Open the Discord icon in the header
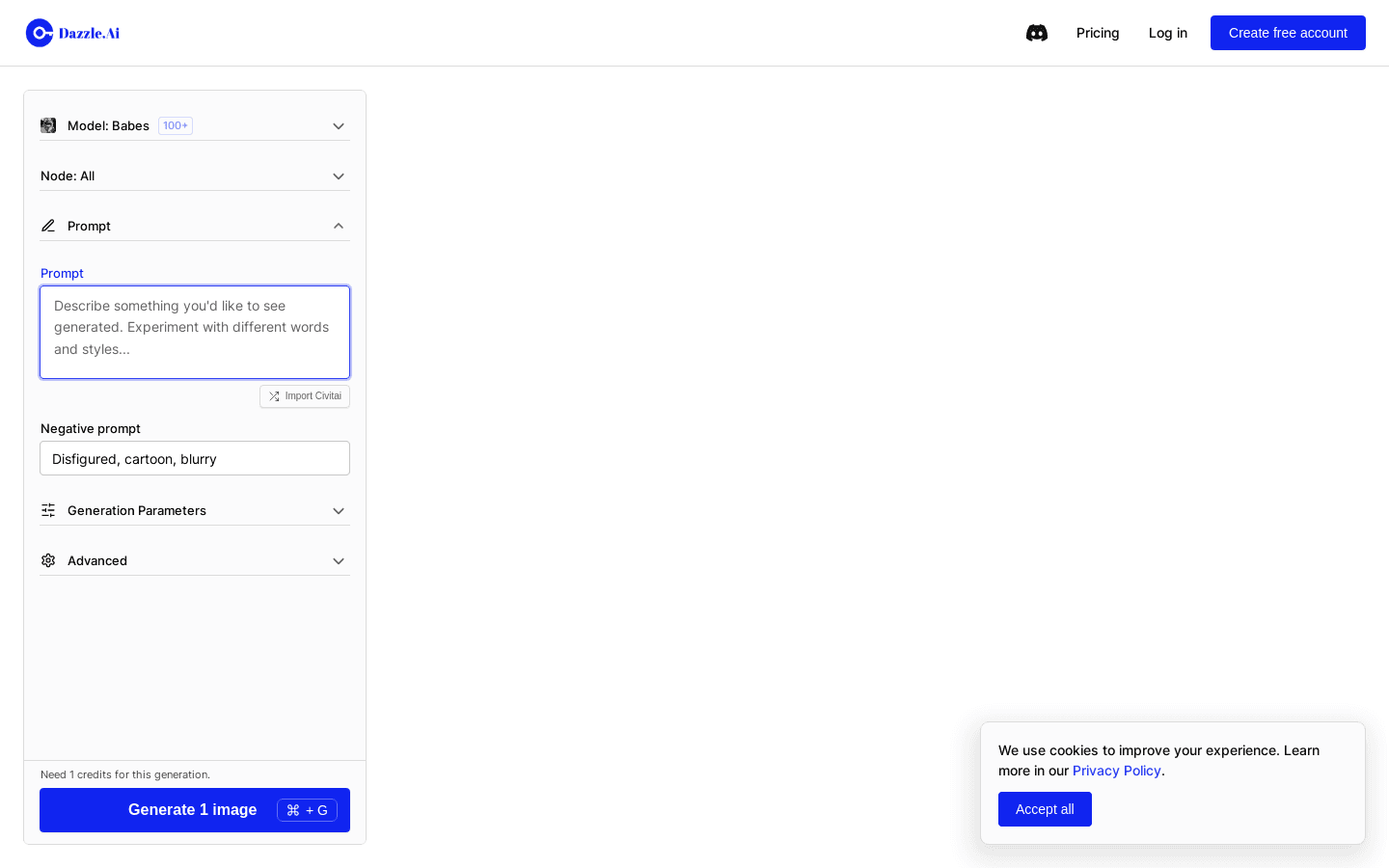The width and height of the screenshot is (1389, 868). [1037, 33]
